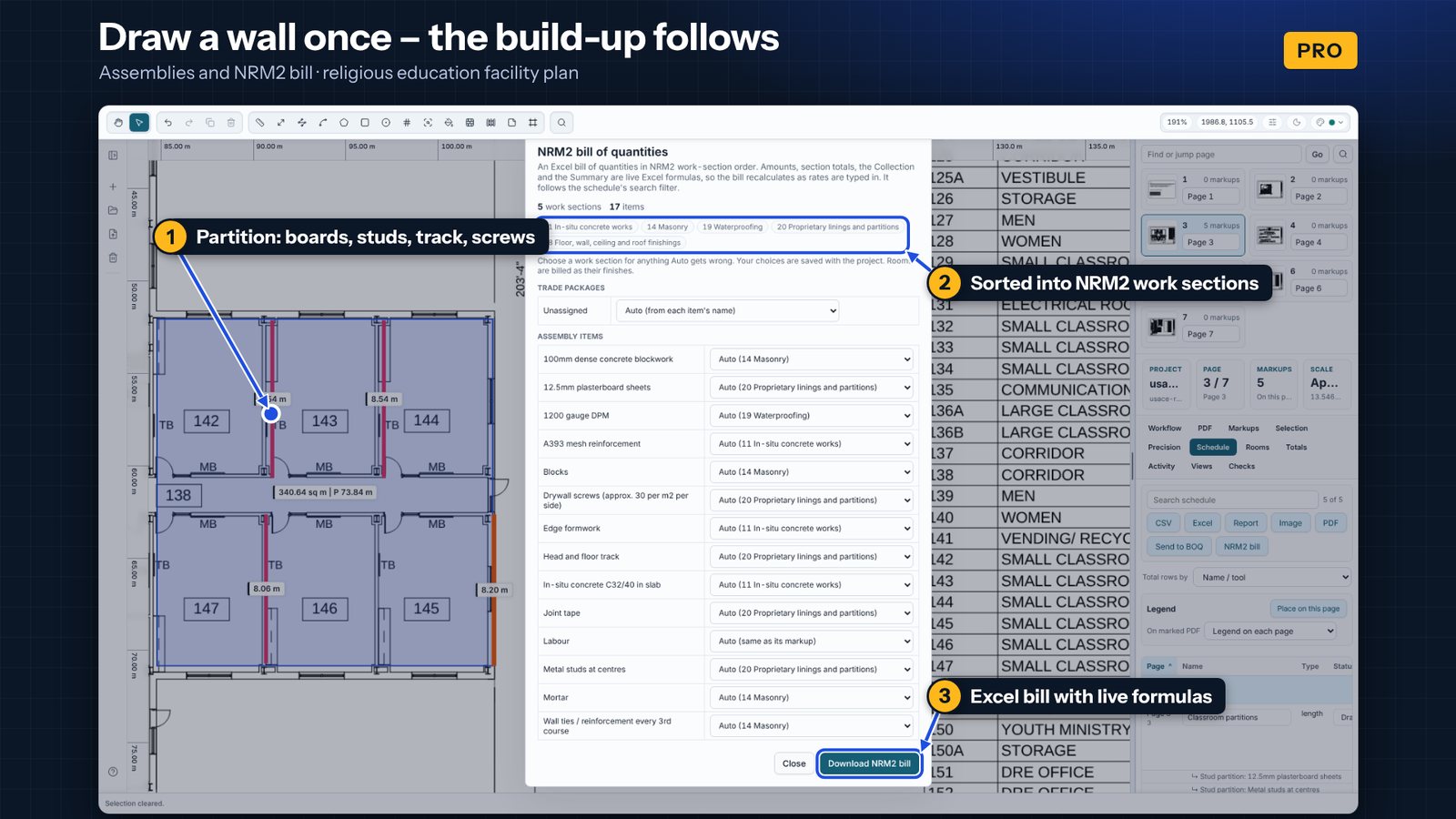Click the trash delete icon in toolbar
This screenshot has width=1456, height=819.
231,122
